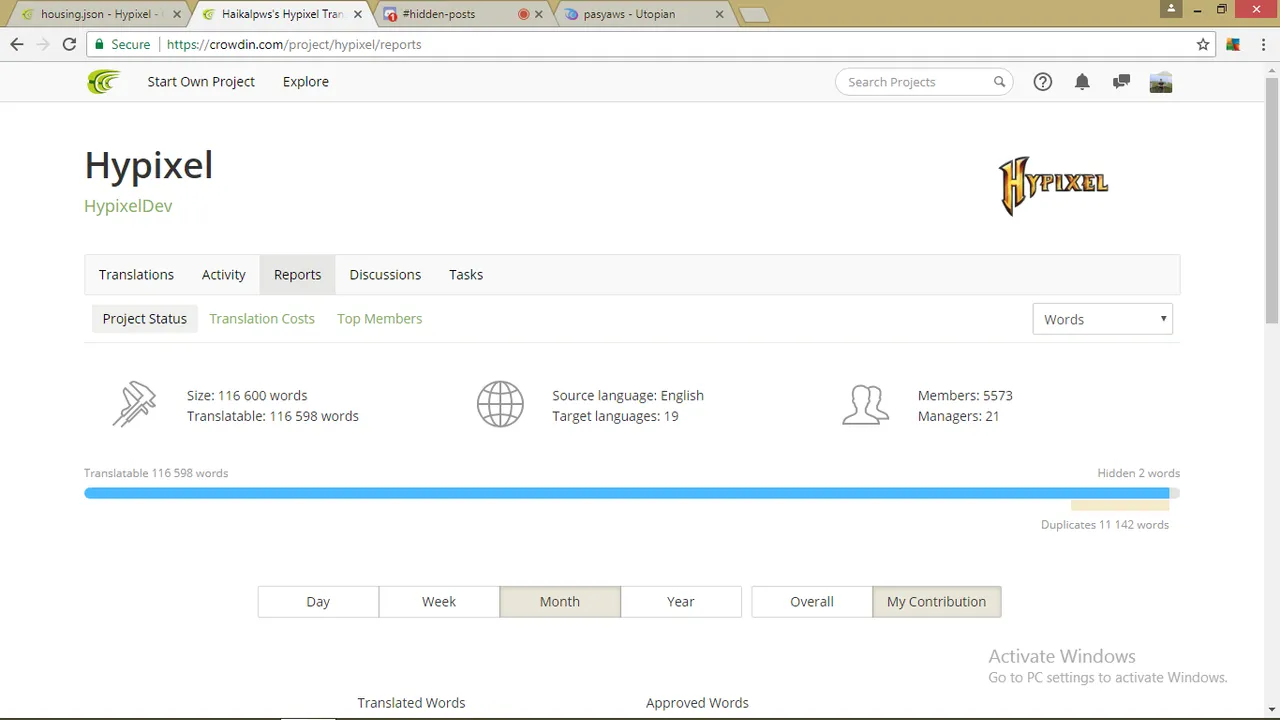Click Chrome user profile button in title bar
The image size is (1280, 720).
coord(1171,9)
